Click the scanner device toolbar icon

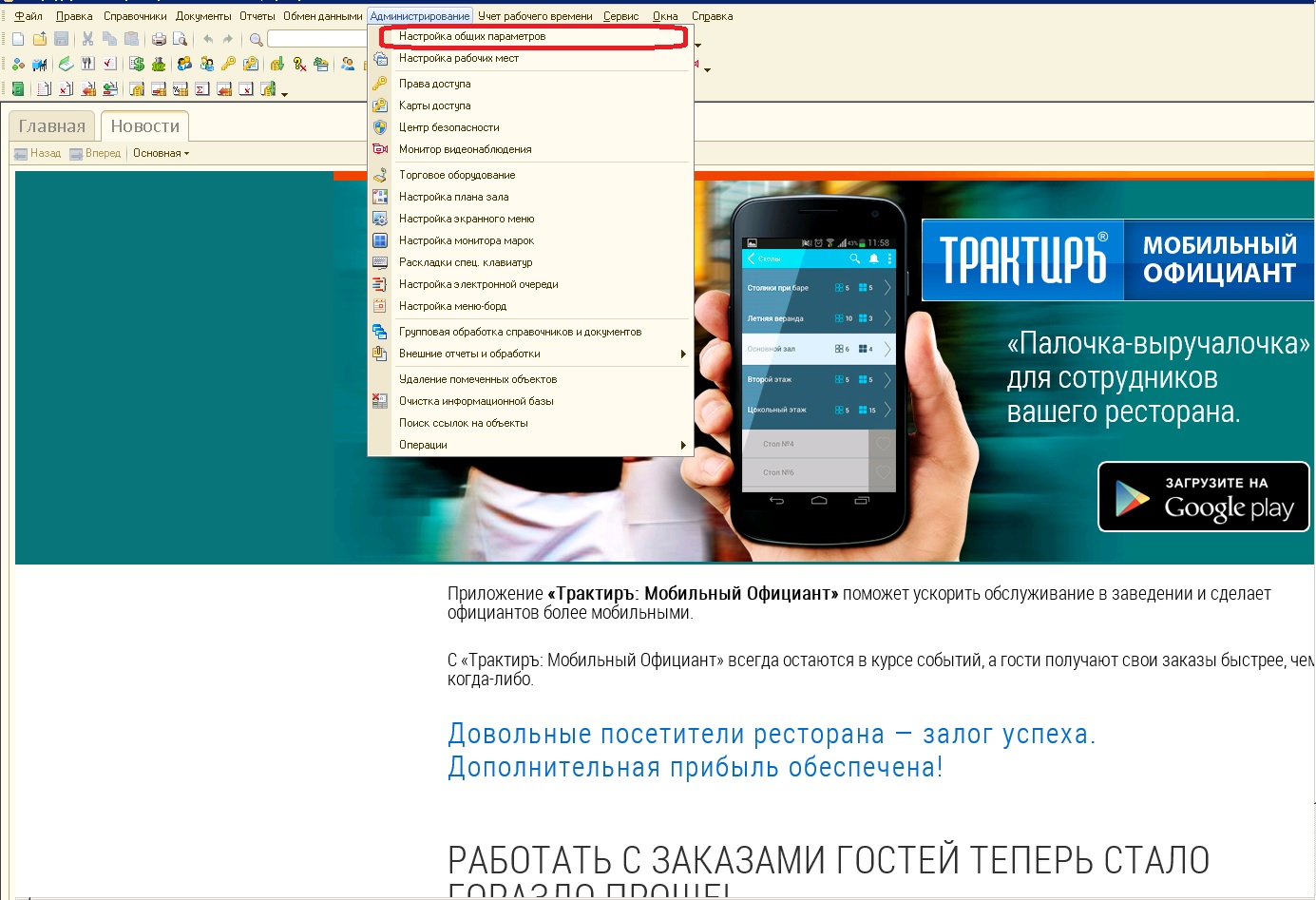67,64
